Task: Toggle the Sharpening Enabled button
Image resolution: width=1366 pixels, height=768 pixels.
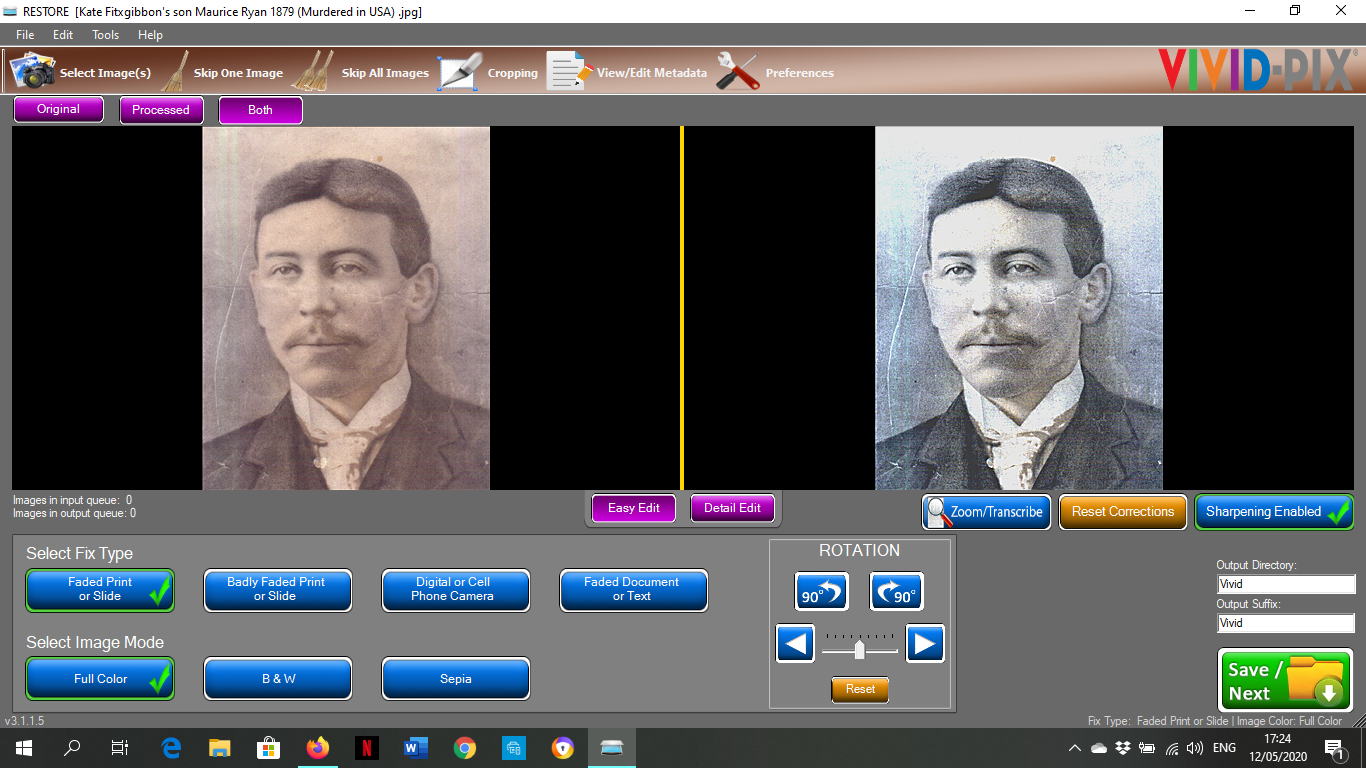Action: coord(1273,512)
